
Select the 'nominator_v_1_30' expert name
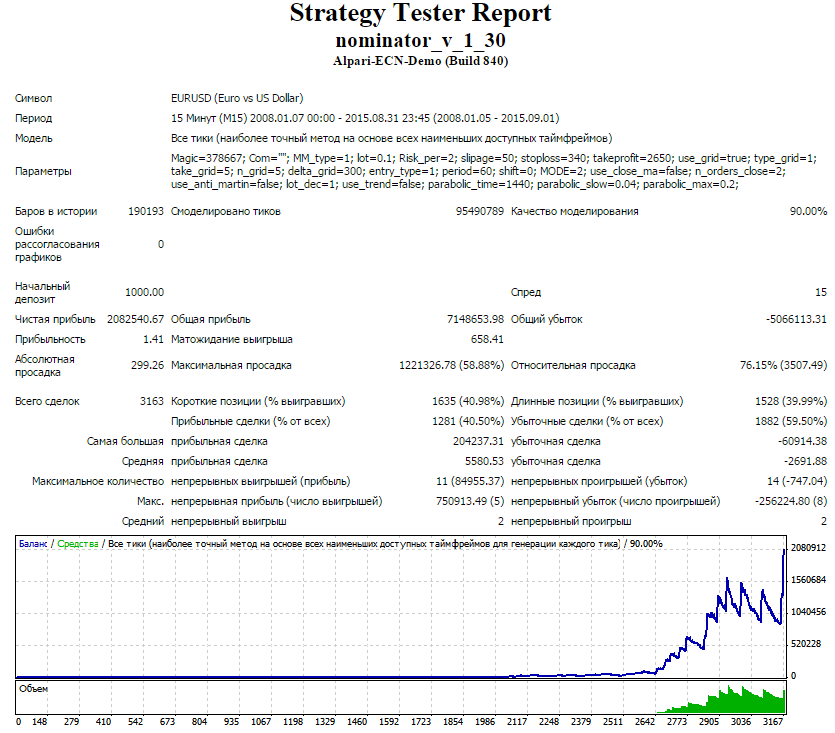click(420, 40)
